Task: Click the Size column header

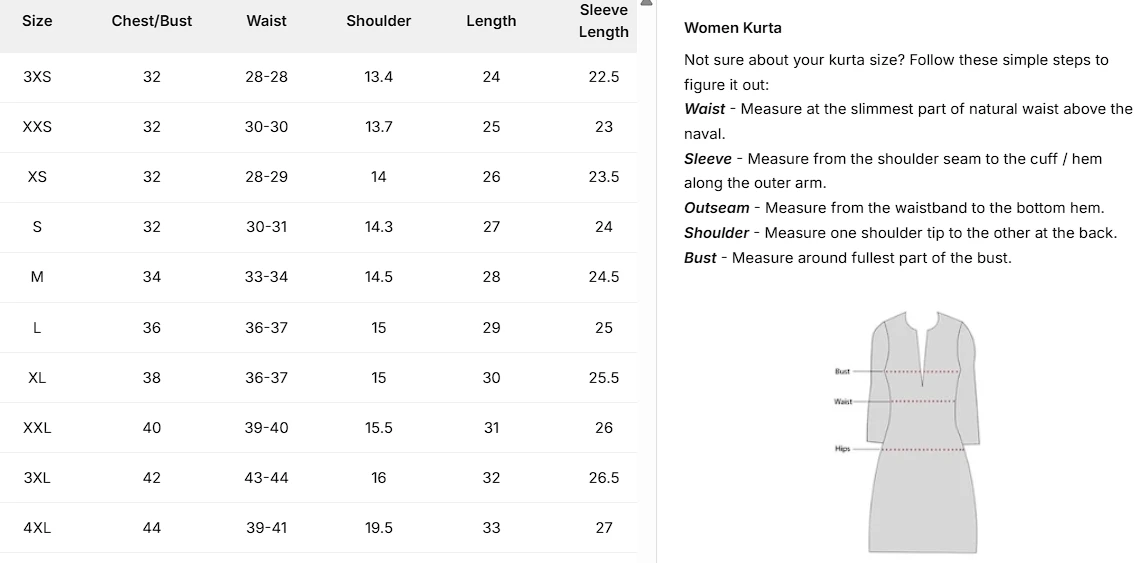Action: pos(37,21)
